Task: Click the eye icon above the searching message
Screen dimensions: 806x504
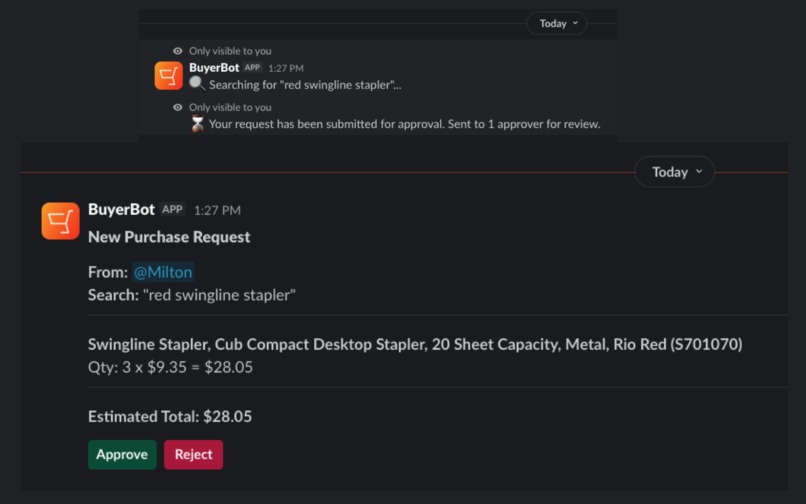Action: (178, 51)
